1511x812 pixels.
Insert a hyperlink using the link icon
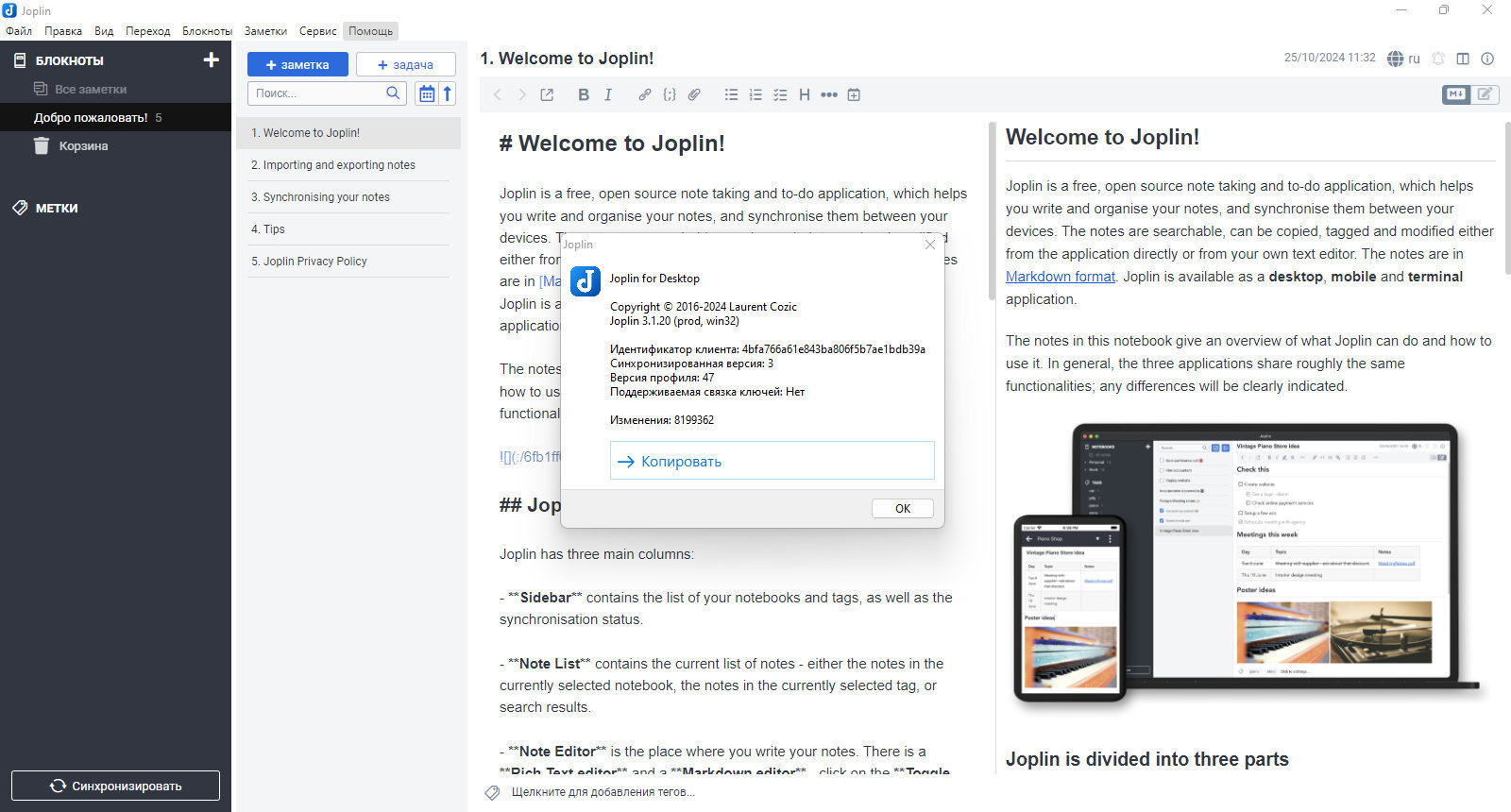644,94
